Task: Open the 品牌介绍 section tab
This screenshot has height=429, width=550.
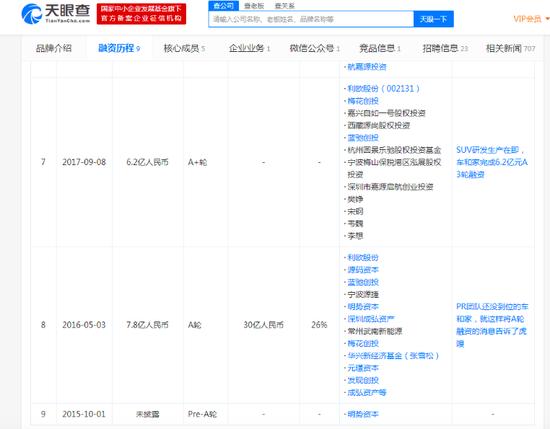Action: (x=54, y=48)
